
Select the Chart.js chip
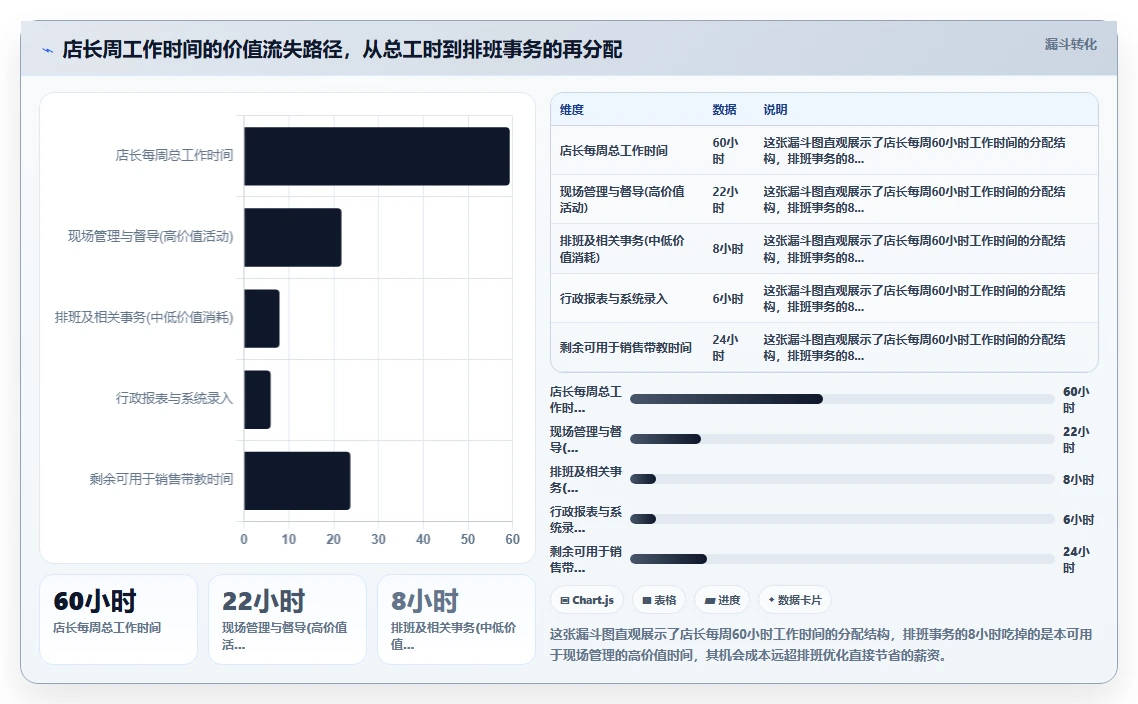point(587,600)
